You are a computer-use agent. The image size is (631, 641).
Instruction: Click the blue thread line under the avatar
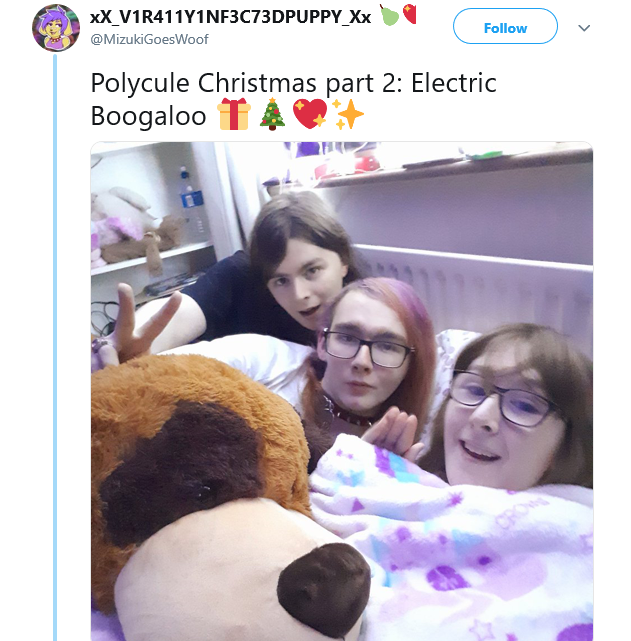[55, 347]
